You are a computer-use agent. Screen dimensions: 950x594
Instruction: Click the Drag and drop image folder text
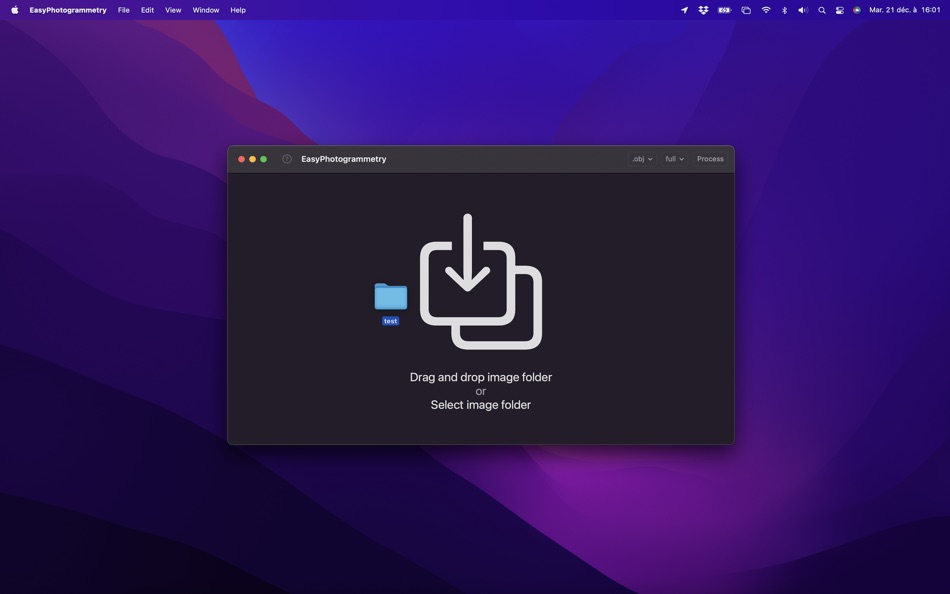click(480, 377)
